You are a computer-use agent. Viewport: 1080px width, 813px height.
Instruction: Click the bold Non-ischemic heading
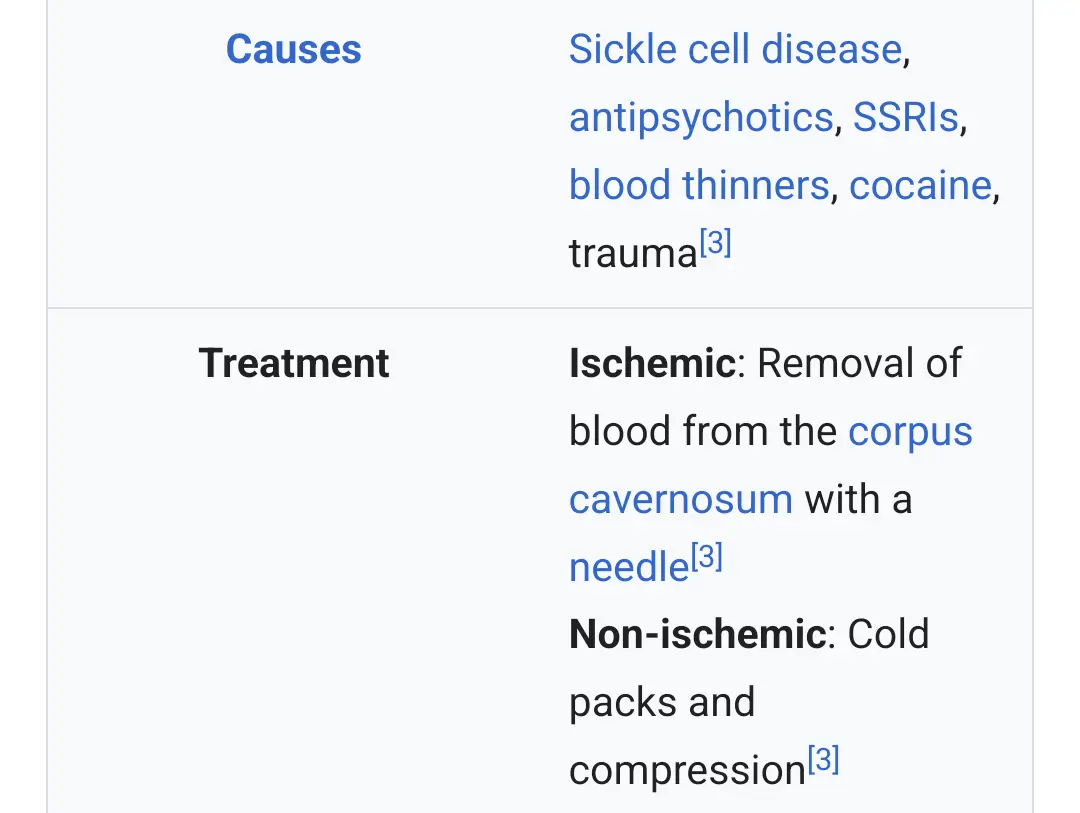697,634
